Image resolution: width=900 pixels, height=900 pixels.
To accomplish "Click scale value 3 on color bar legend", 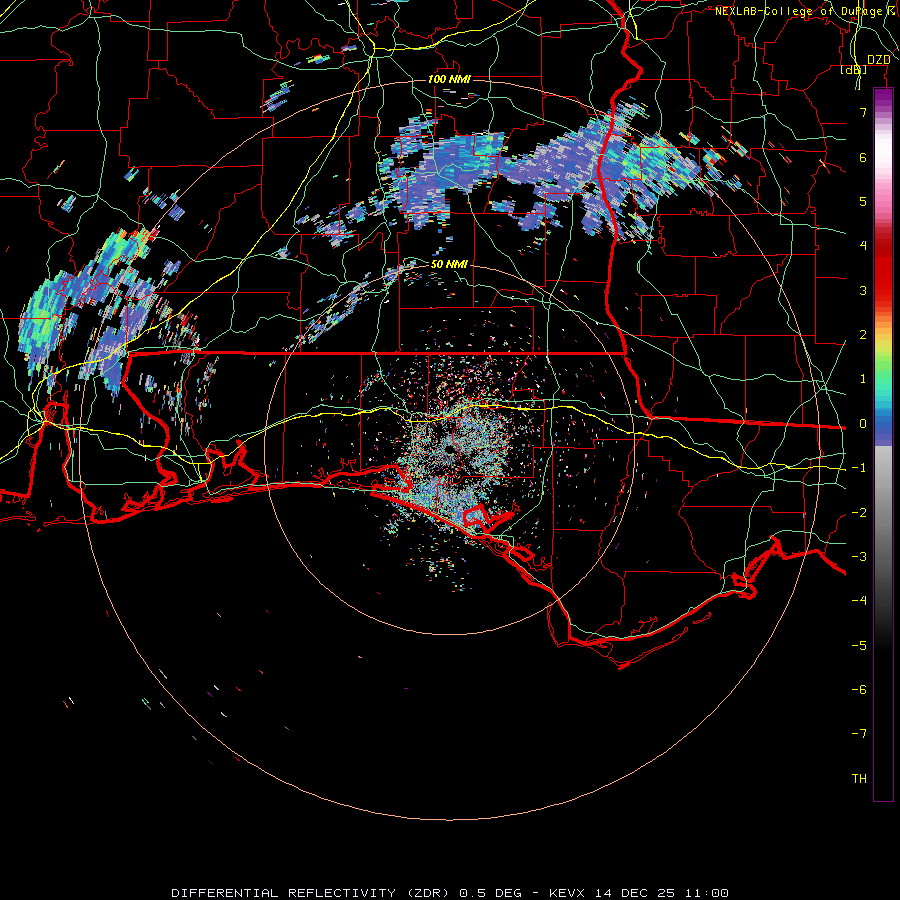I will (862, 290).
